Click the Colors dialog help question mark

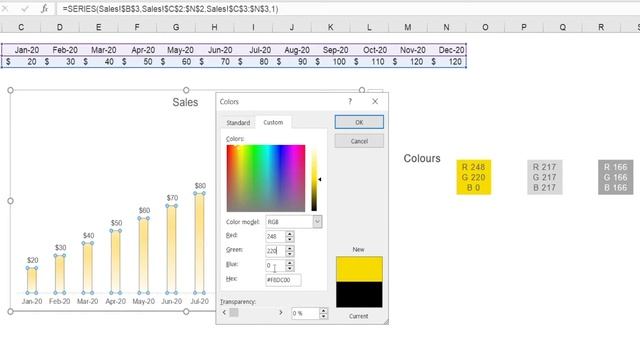[350, 101]
